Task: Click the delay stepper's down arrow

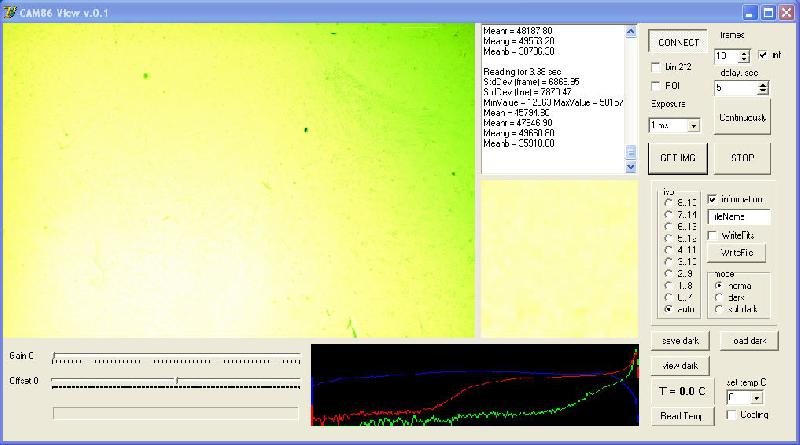Action: (763, 91)
